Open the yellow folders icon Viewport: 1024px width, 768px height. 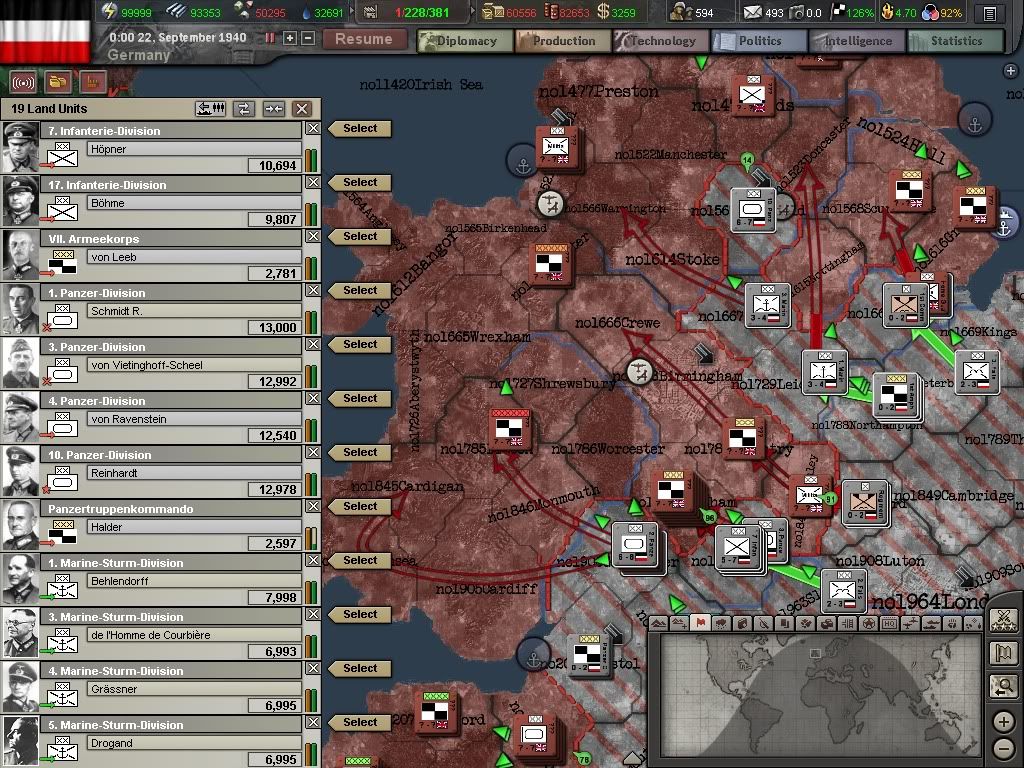point(58,83)
